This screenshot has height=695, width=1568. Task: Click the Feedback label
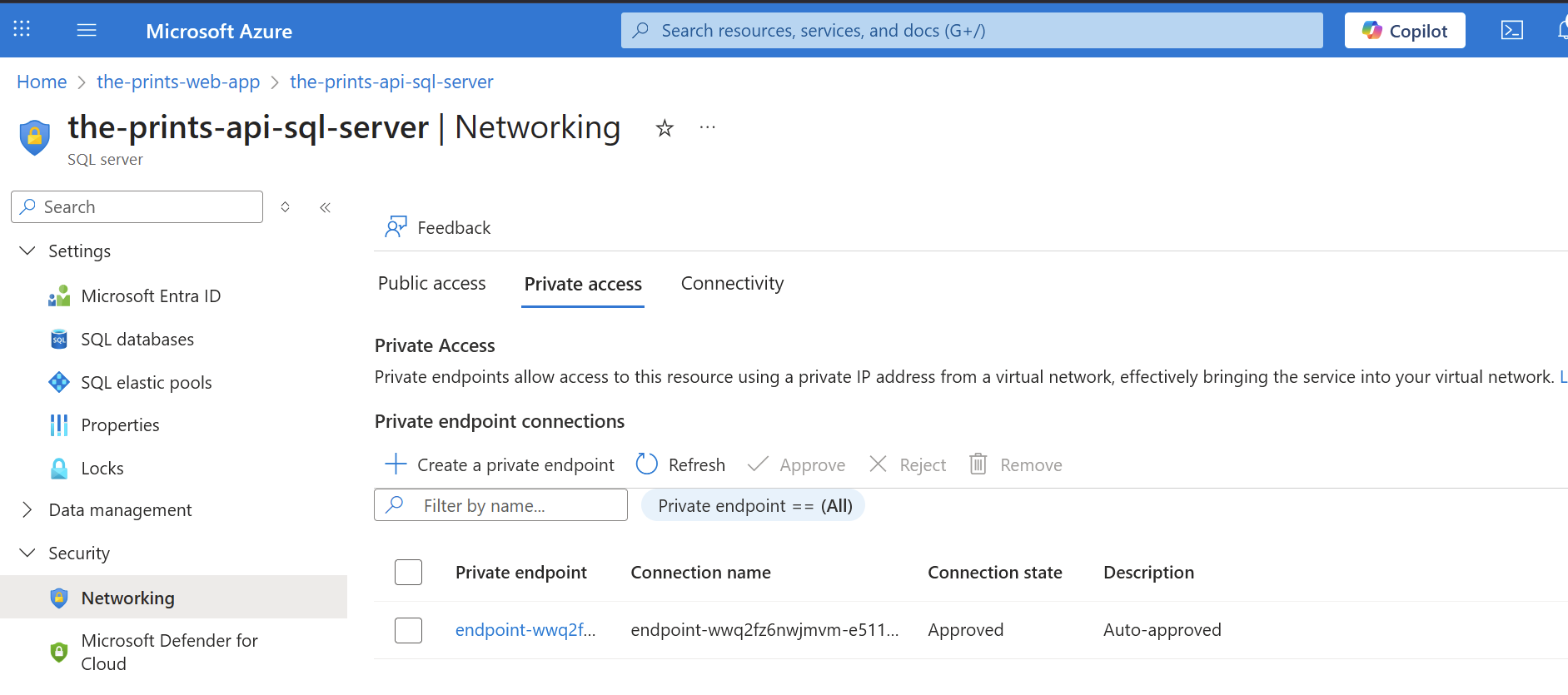(454, 227)
